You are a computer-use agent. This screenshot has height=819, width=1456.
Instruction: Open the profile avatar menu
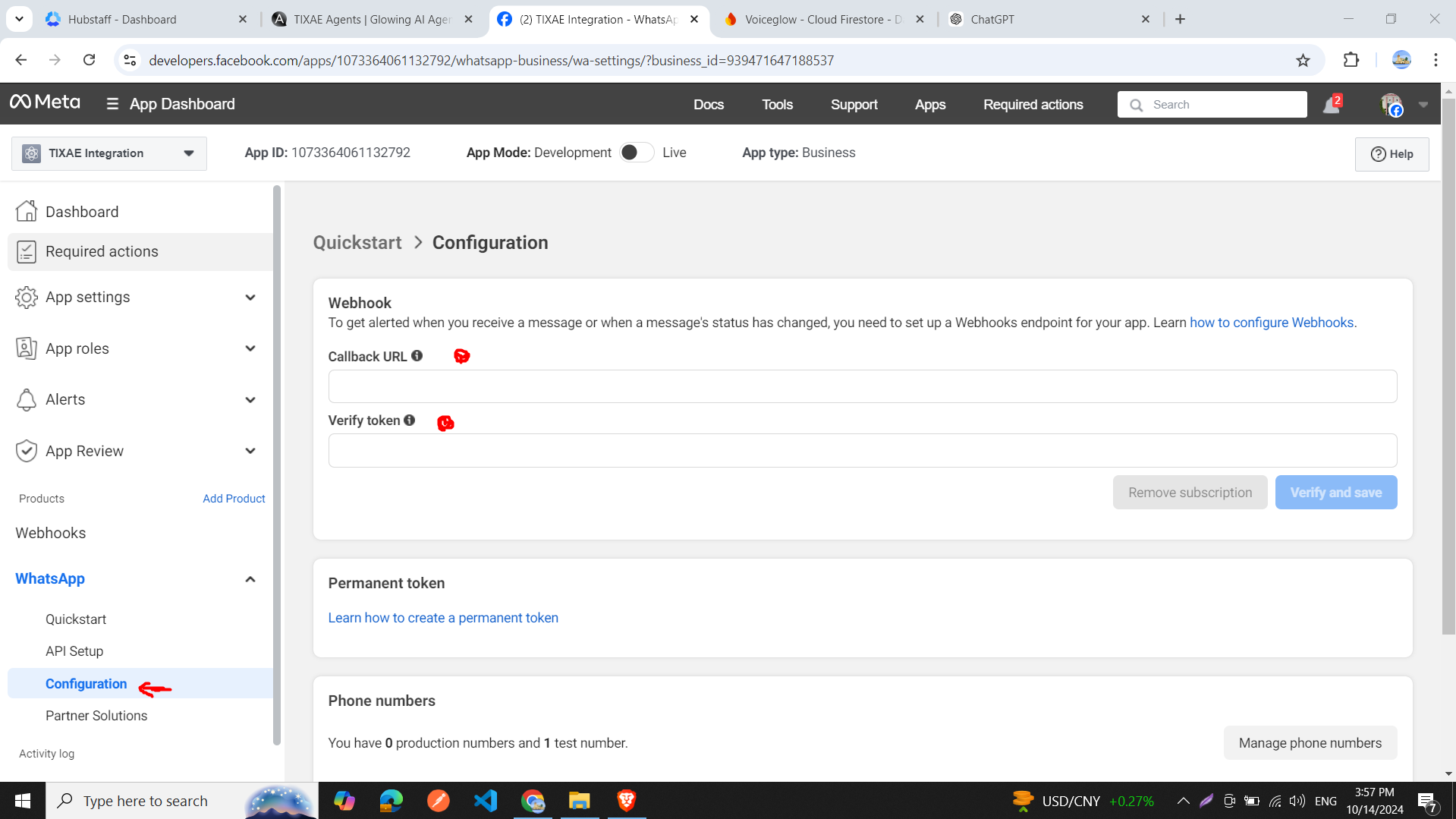tap(1391, 105)
